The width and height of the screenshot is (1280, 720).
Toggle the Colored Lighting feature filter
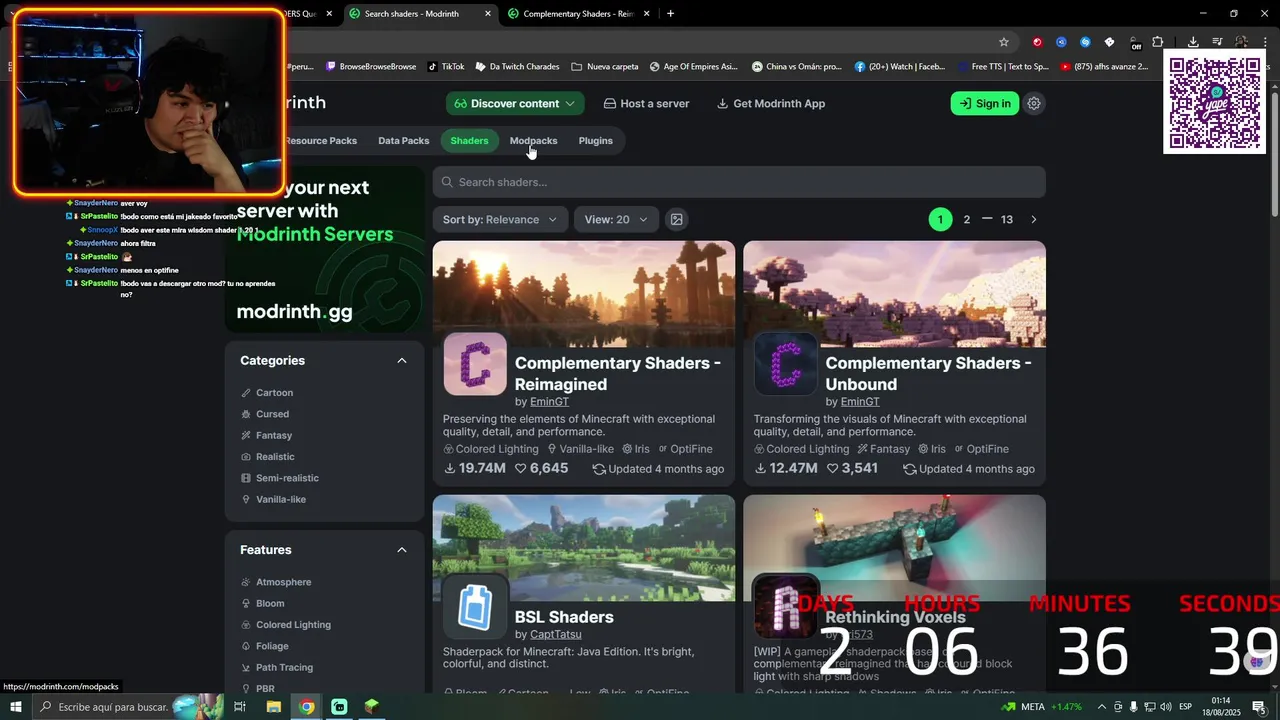[285, 625]
